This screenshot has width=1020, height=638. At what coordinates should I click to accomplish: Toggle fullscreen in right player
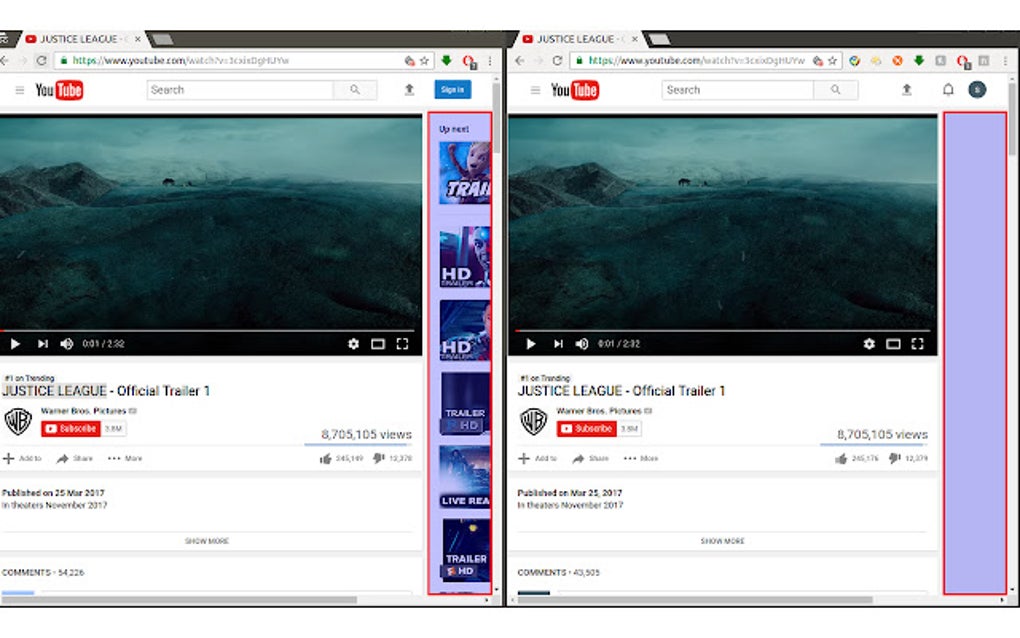[918, 344]
